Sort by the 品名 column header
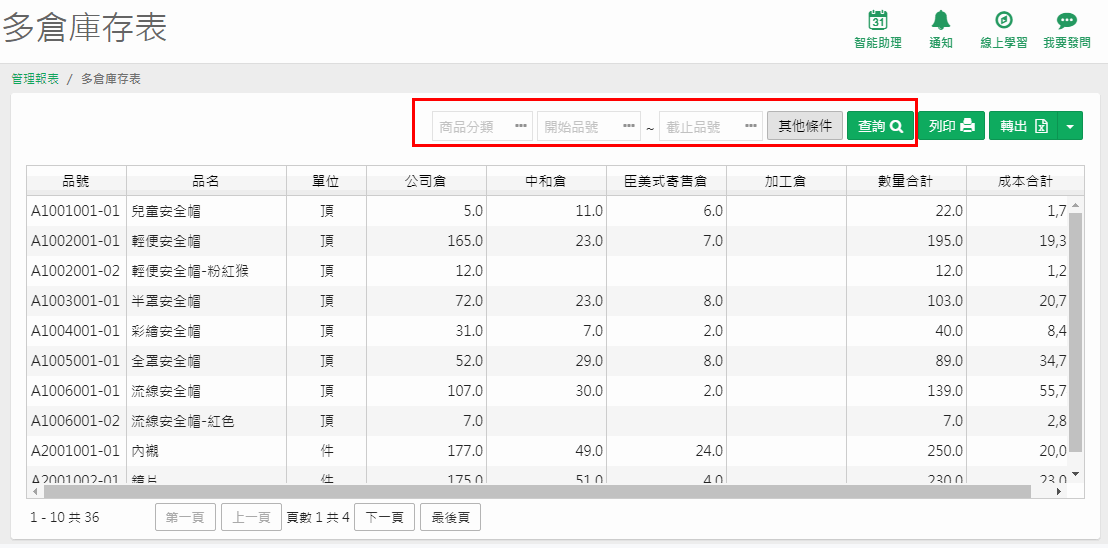 [206, 181]
